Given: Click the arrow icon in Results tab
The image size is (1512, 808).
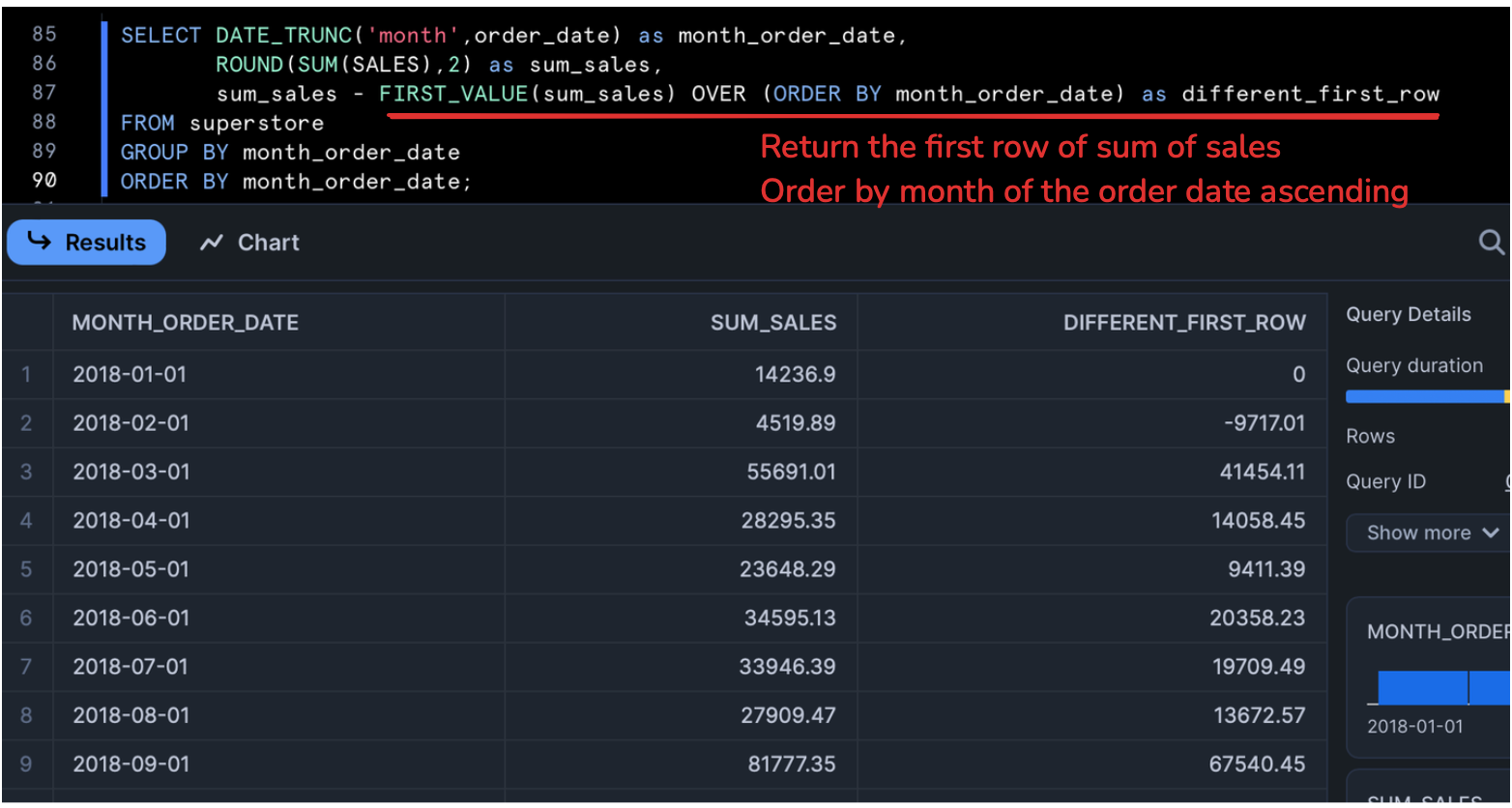Looking at the screenshot, I should click(39, 242).
